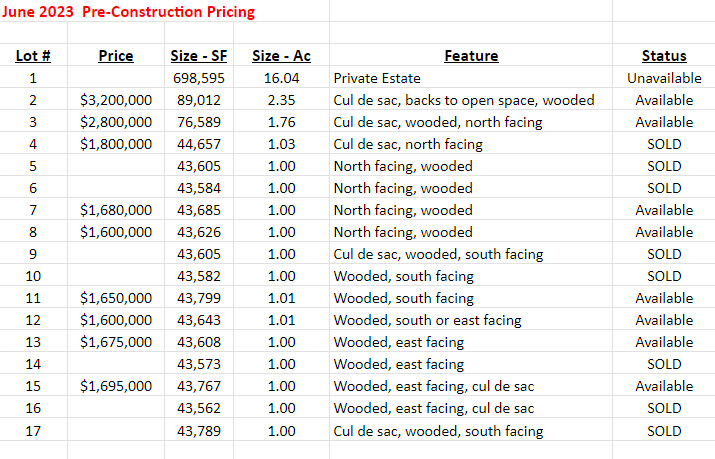Click the 'Unavailable' status cell
Viewport: 715px width, 459px height.
point(664,78)
